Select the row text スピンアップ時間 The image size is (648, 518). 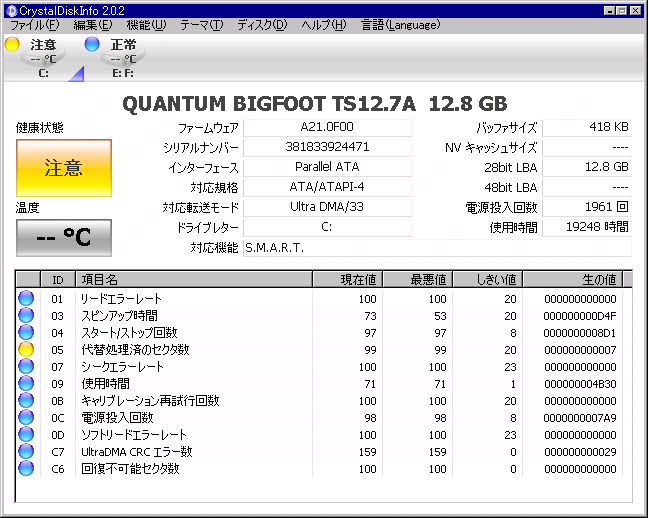[x=119, y=315]
